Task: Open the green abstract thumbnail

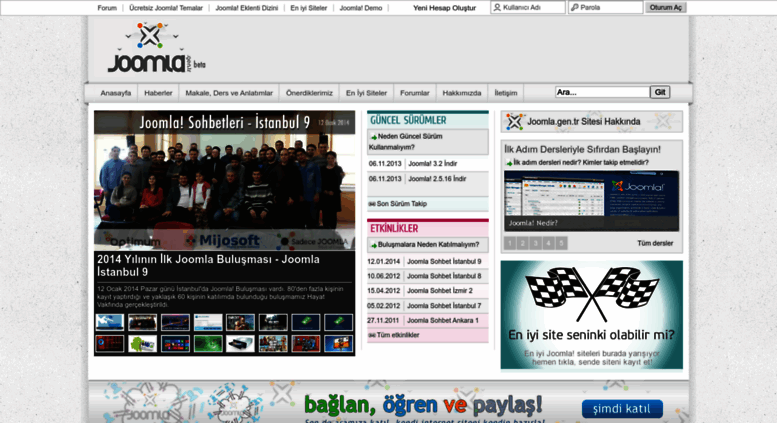Action: 208,343
